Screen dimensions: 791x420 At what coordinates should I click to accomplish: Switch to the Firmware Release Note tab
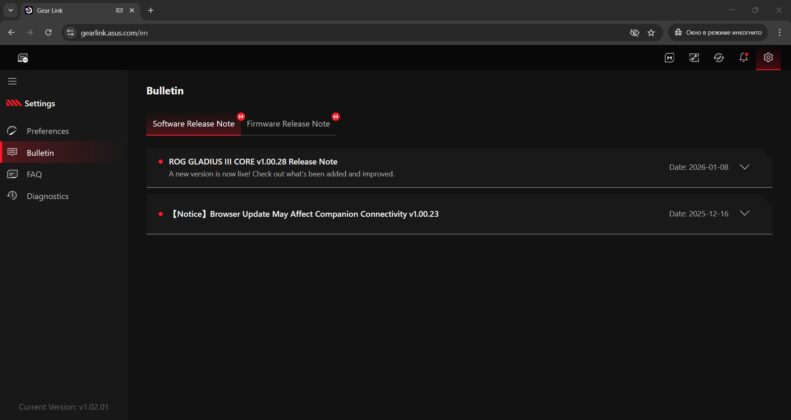pos(288,124)
